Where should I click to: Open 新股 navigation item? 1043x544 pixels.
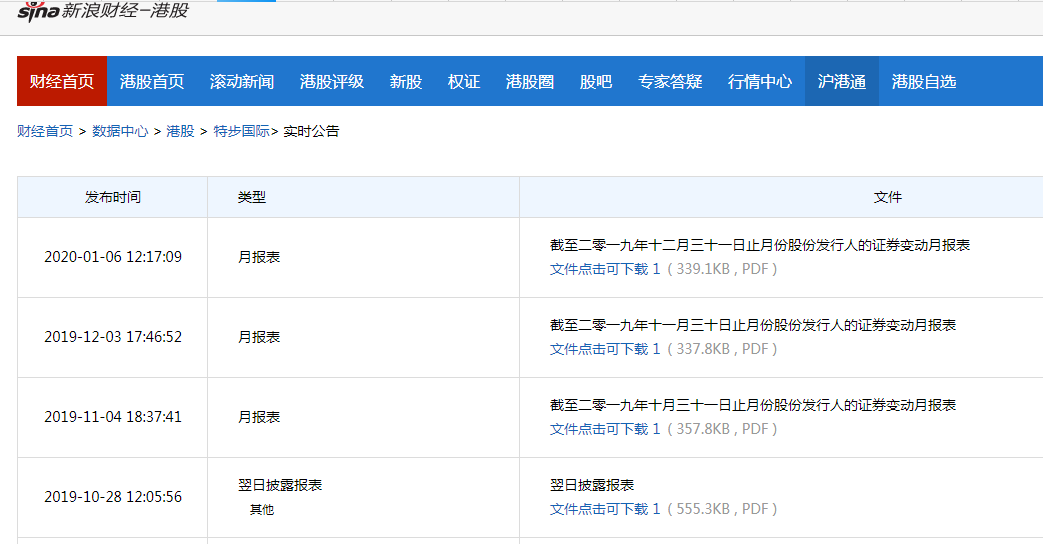click(x=406, y=81)
